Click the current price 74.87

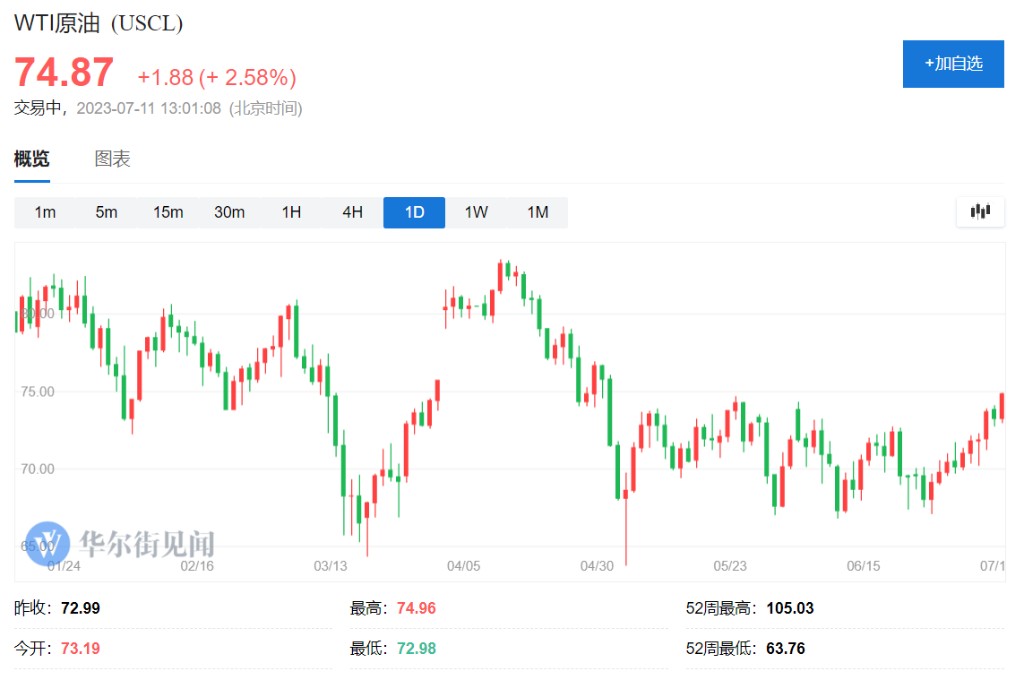click(64, 72)
